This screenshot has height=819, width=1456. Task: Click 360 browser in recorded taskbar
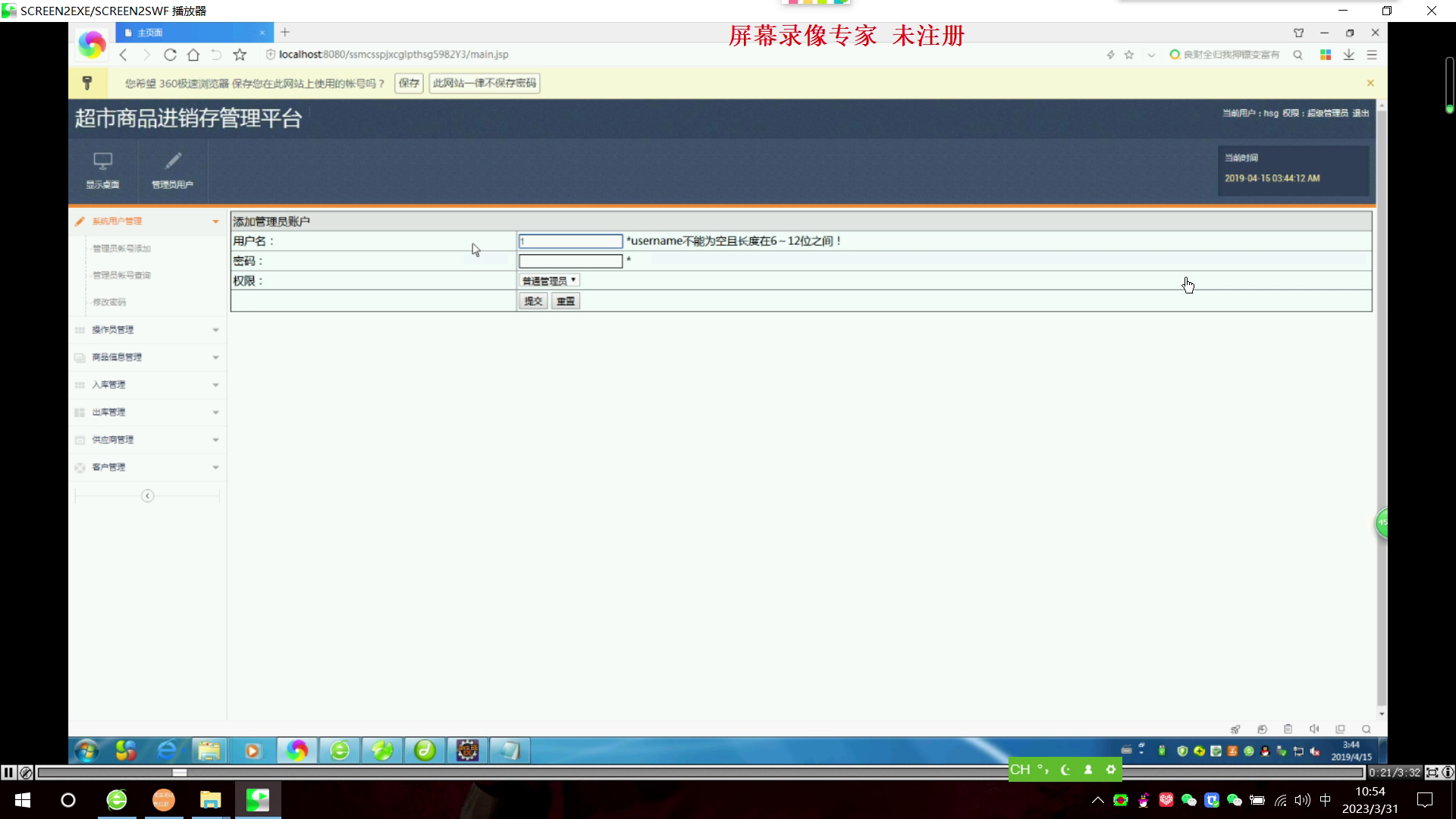click(x=297, y=751)
